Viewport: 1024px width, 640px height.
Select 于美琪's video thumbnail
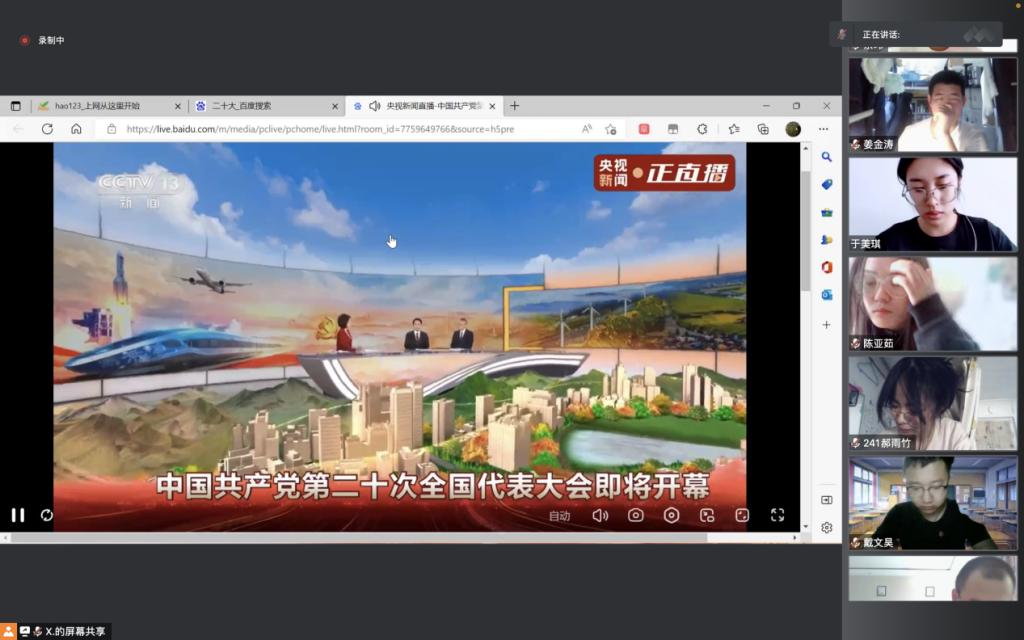(x=932, y=204)
